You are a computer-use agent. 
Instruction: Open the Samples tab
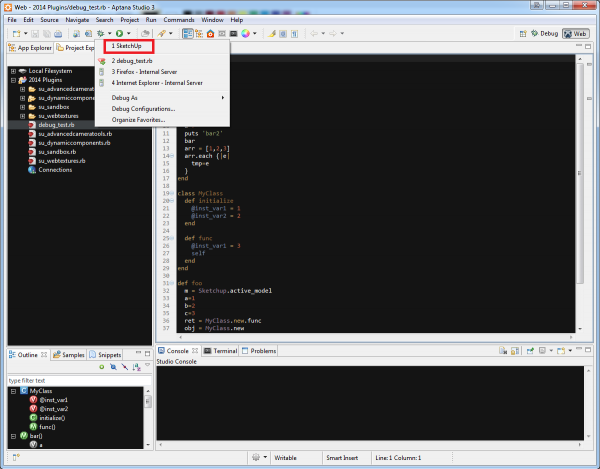coord(68,354)
